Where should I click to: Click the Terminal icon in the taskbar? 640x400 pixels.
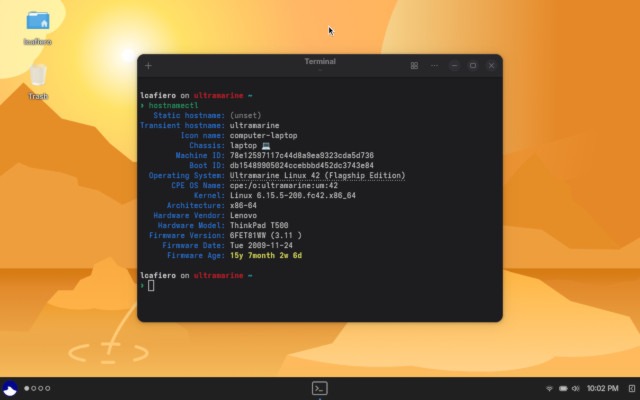point(320,388)
